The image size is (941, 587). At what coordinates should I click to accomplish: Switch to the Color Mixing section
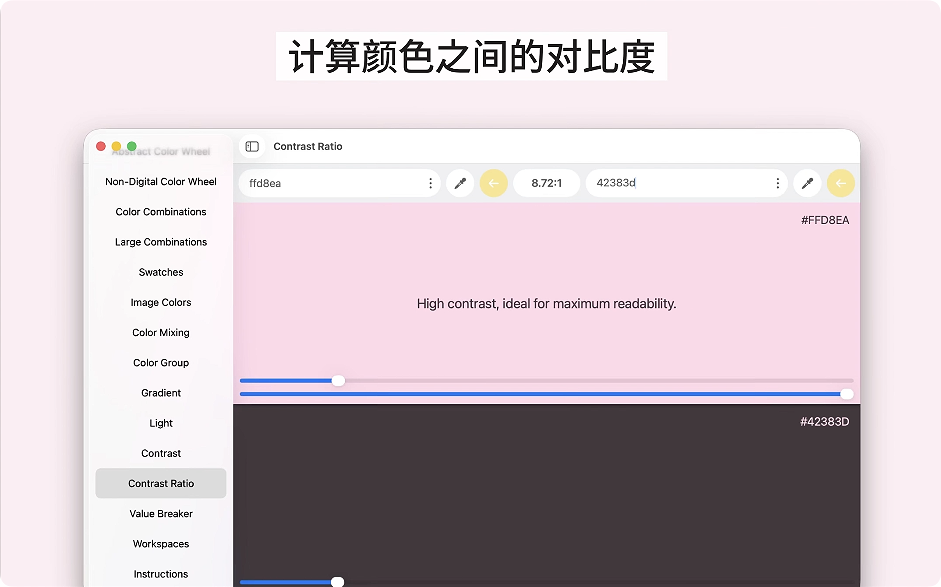coord(160,332)
